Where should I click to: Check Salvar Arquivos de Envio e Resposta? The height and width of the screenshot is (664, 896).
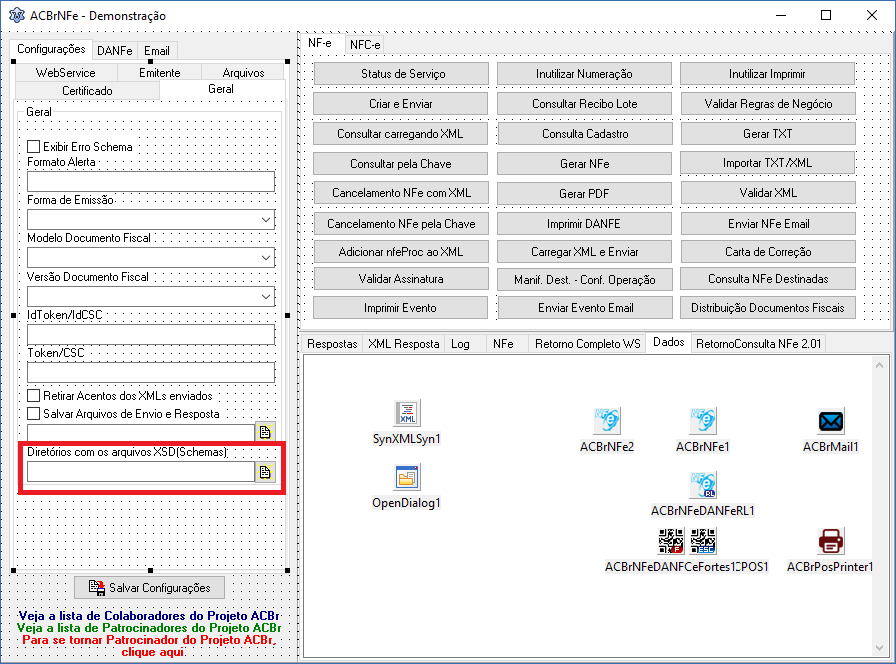pos(34,413)
